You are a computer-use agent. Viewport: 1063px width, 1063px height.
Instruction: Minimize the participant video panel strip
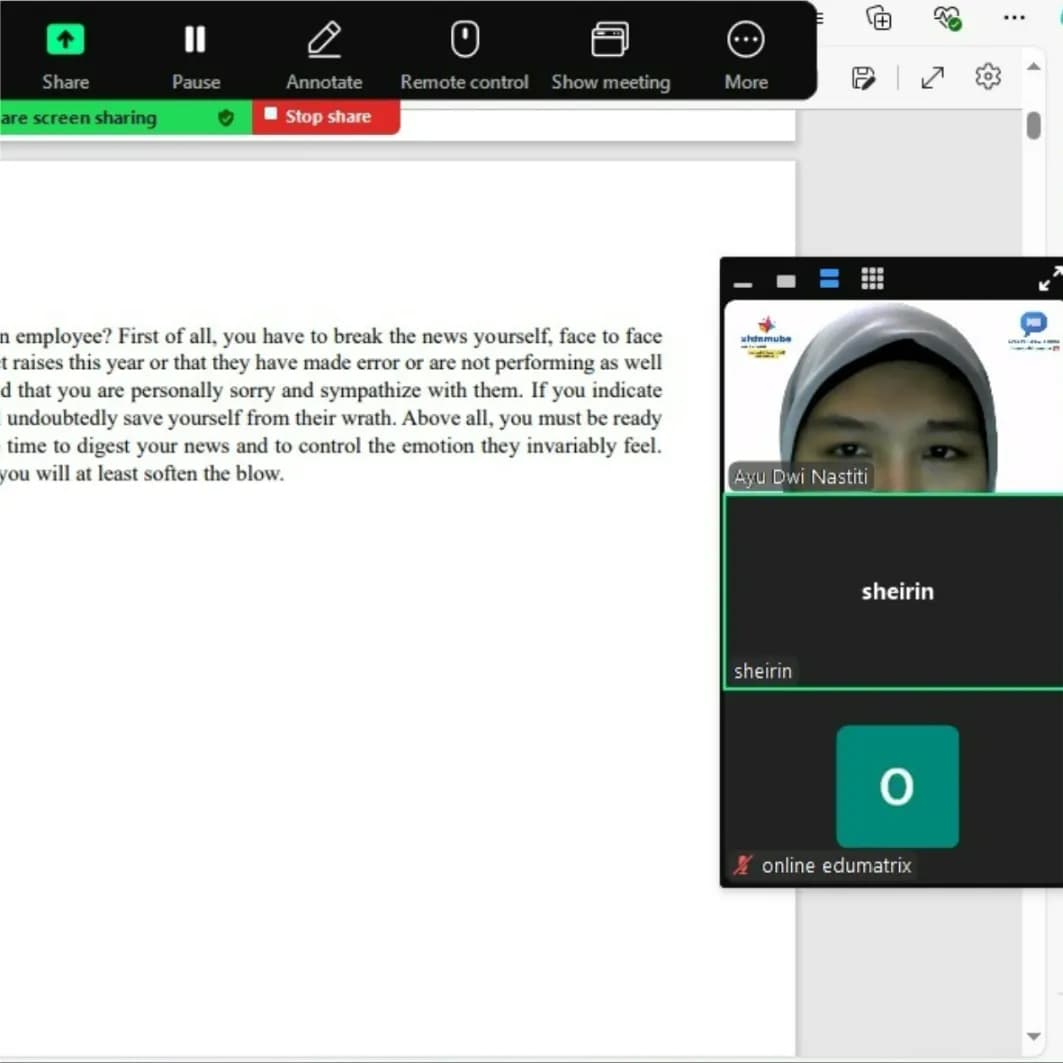pyautogui.click(x=743, y=284)
